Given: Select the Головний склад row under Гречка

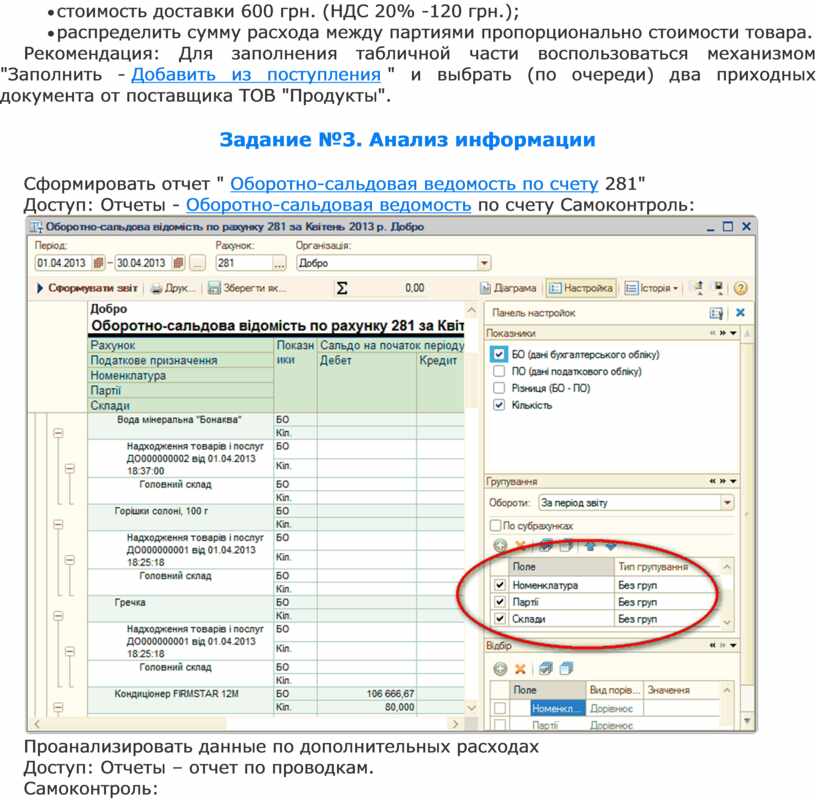Looking at the screenshot, I should tap(181, 674).
